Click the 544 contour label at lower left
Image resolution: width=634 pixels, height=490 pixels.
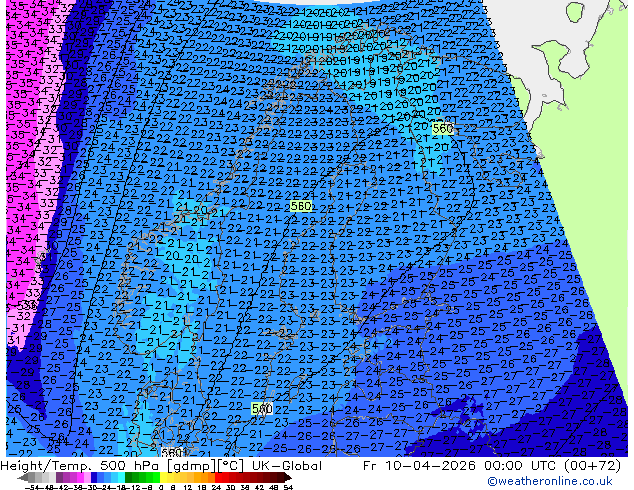click(58, 440)
